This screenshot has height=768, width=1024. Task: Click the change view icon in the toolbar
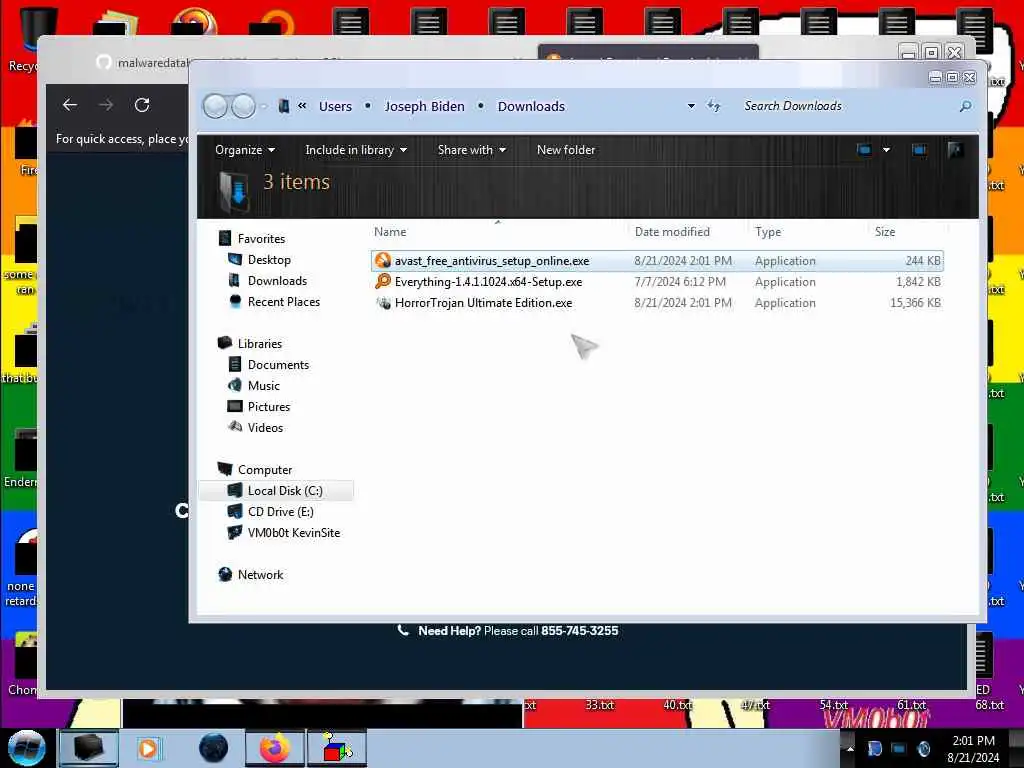(864, 150)
